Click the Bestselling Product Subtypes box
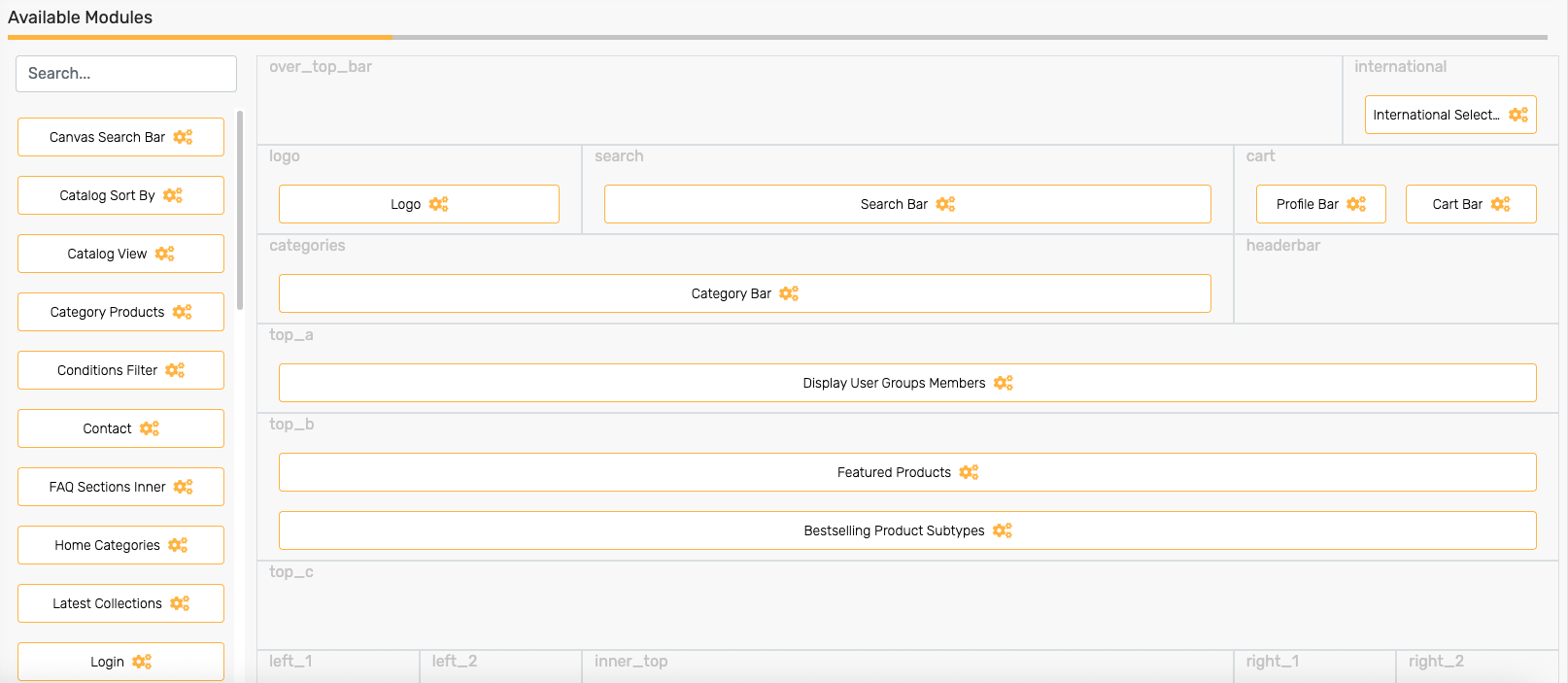1568x683 pixels. (x=907, y=530)
